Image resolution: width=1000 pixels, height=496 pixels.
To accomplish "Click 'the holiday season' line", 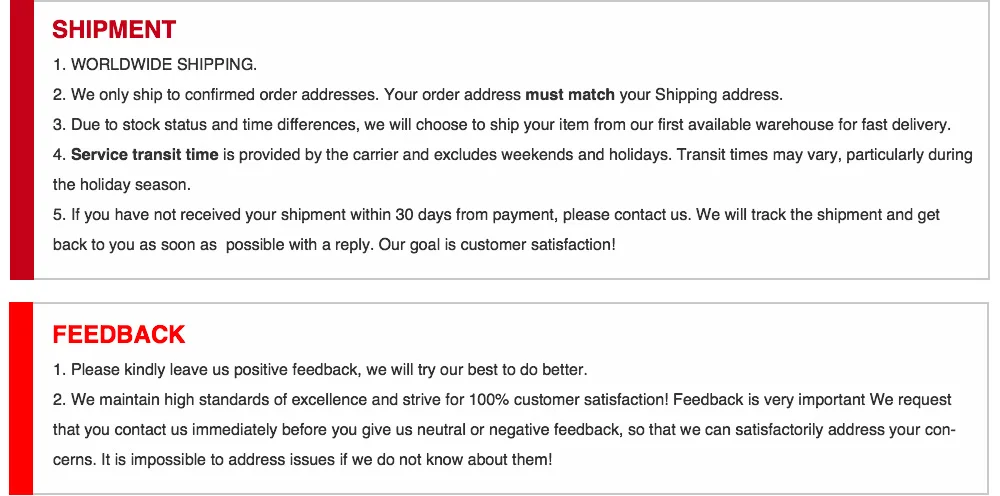I will [x=122, y=186].
